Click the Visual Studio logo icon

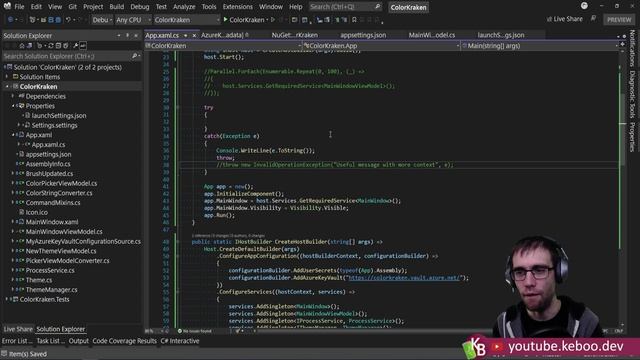coord(7,6)
